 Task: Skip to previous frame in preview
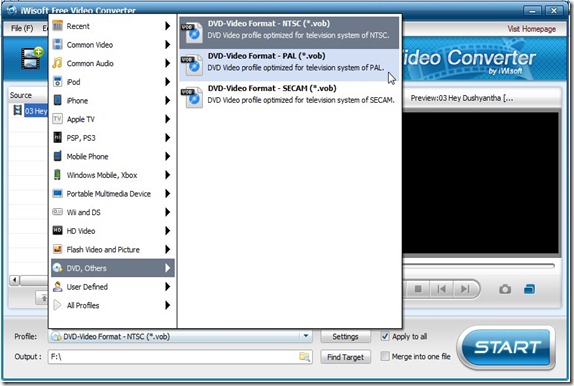441,289
